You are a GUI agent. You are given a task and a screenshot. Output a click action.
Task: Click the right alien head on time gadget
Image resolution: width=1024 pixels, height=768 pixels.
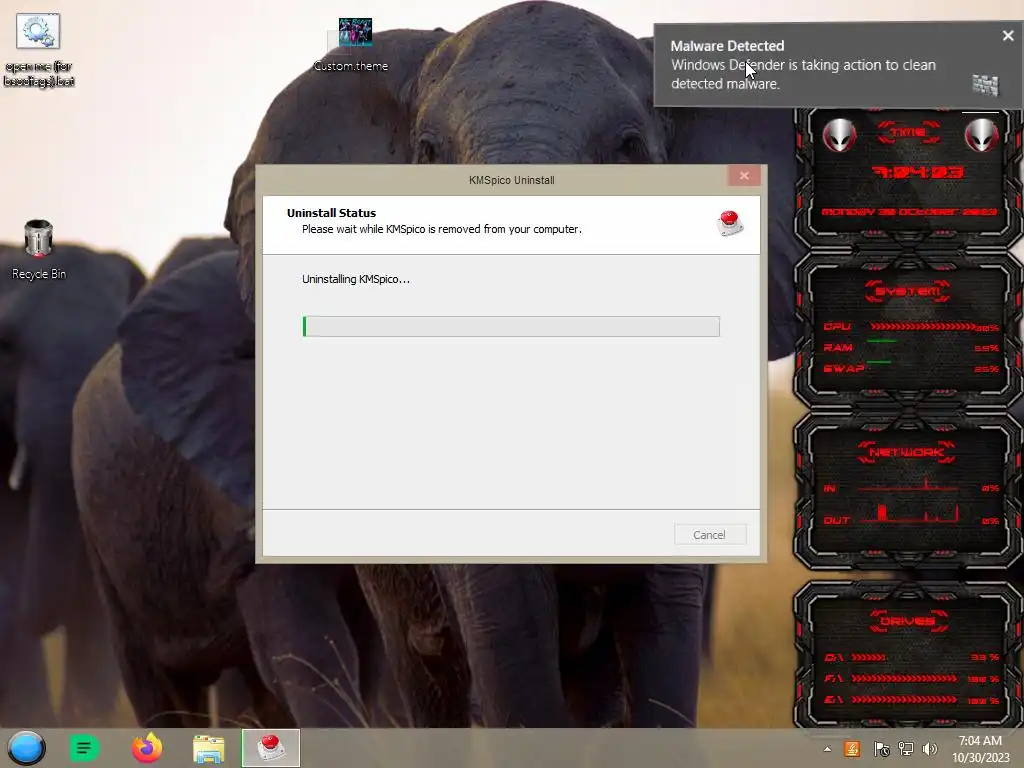tap(982, 136)
